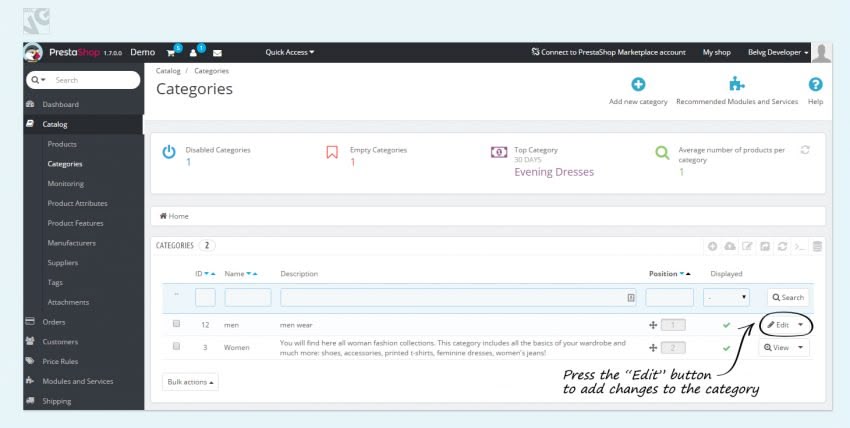Image resolution: width=850 pixels, height=428 pixels.
Task: Tick the checkbox for men row
Action: click(176, 323)
